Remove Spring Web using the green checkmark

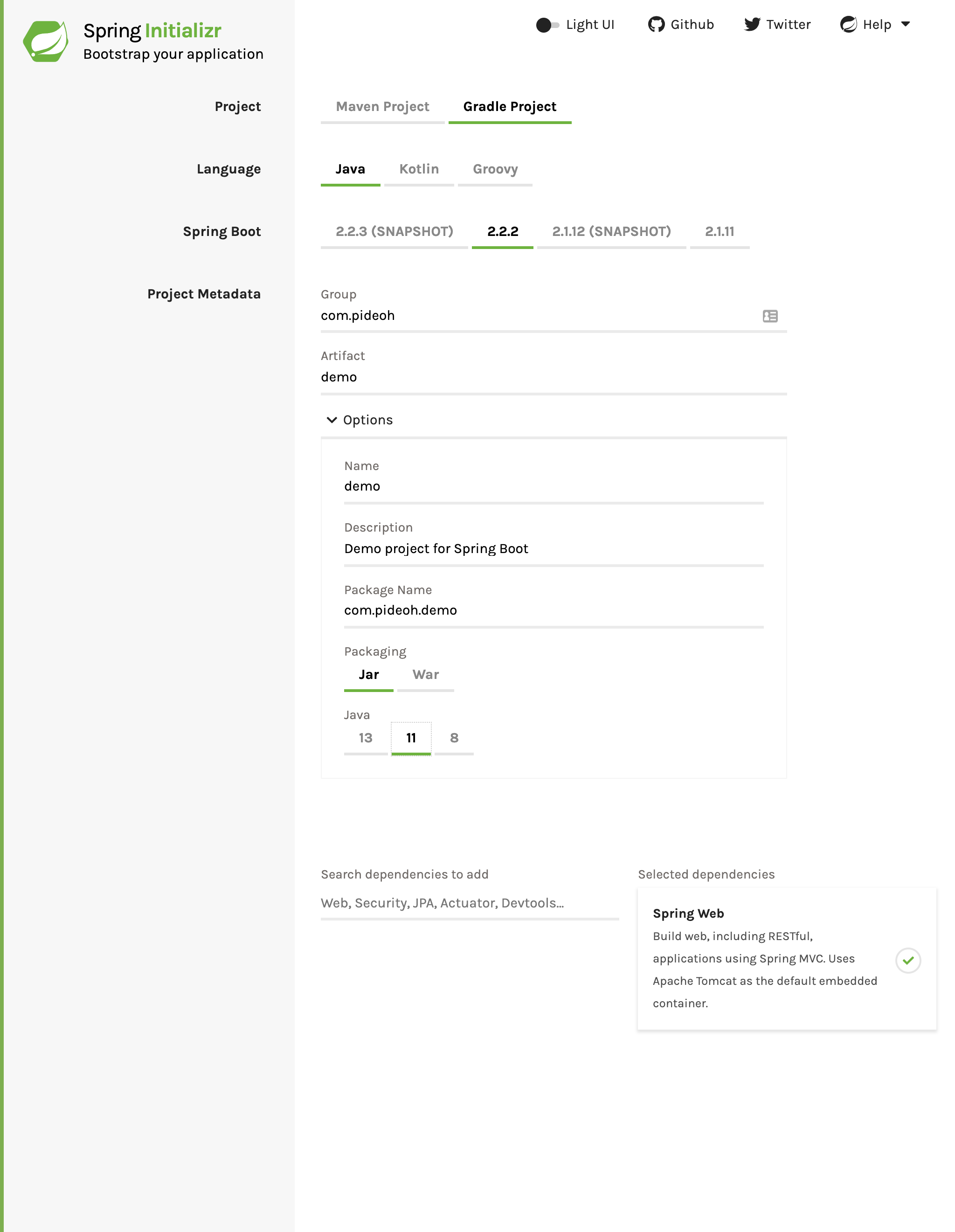tap(907, 960)
